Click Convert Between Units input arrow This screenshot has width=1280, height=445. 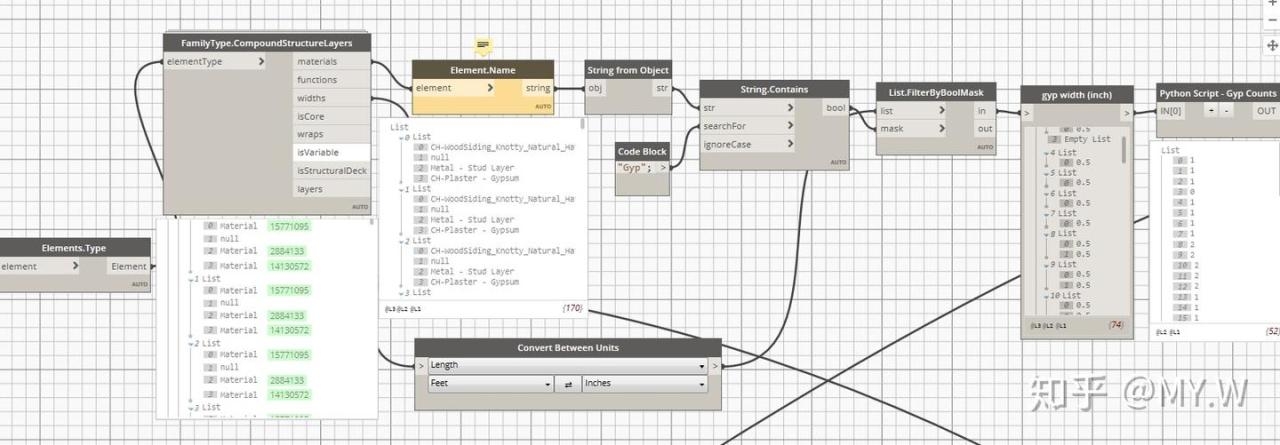421,366
